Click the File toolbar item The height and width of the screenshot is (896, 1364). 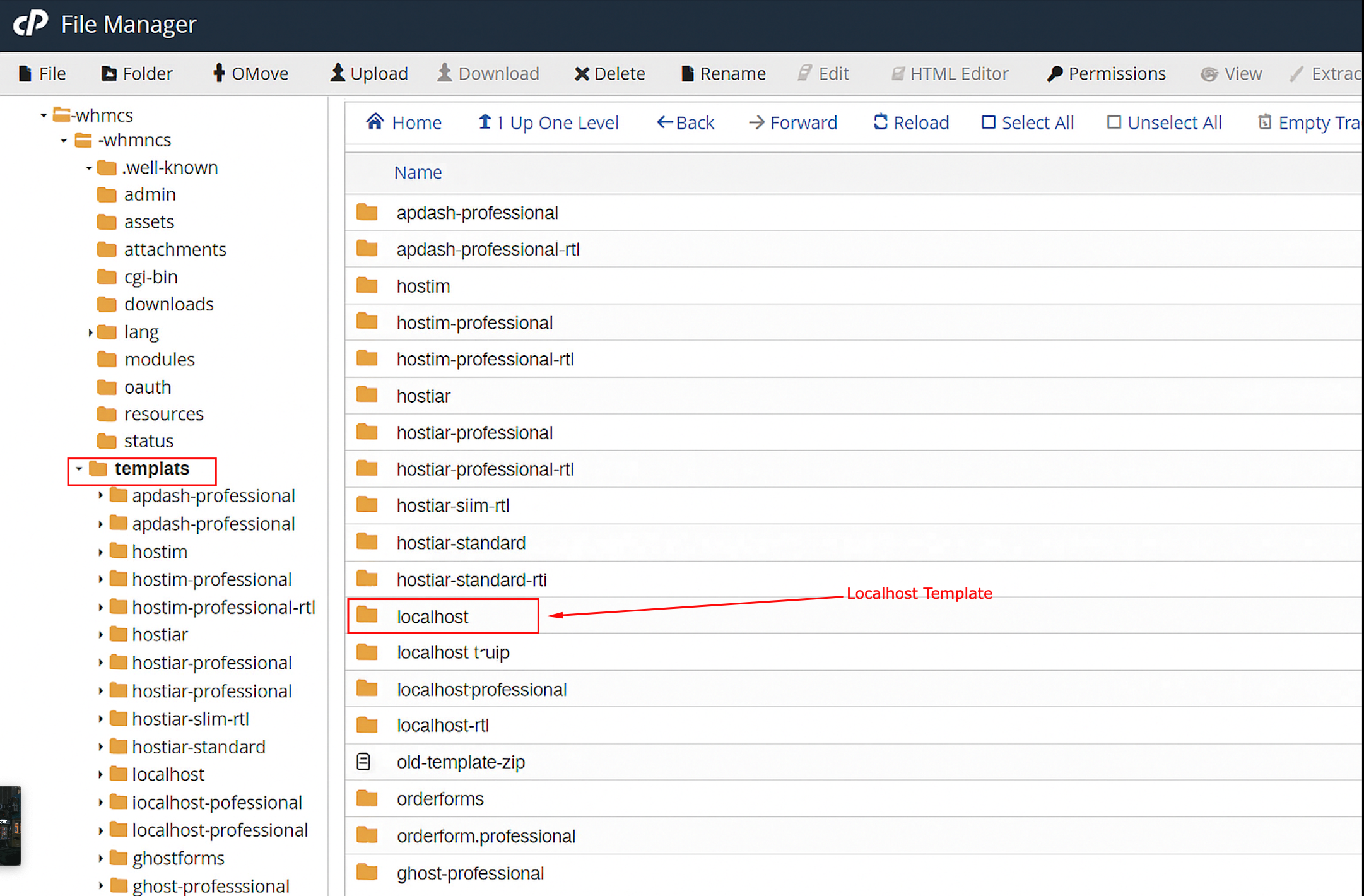[x=42, y=74]
